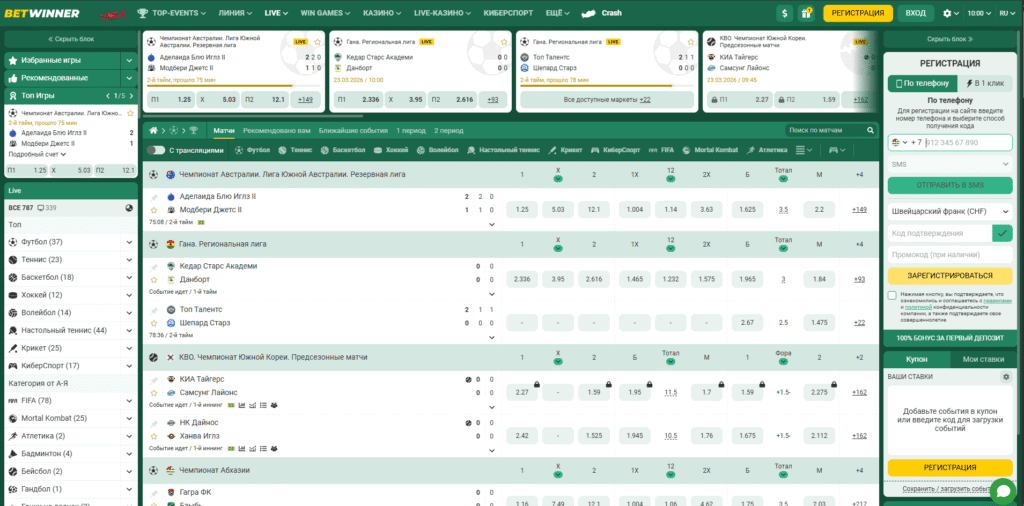Open the settings gear in top bar
Screen dimensions: 1024x506
coord(948,14)
